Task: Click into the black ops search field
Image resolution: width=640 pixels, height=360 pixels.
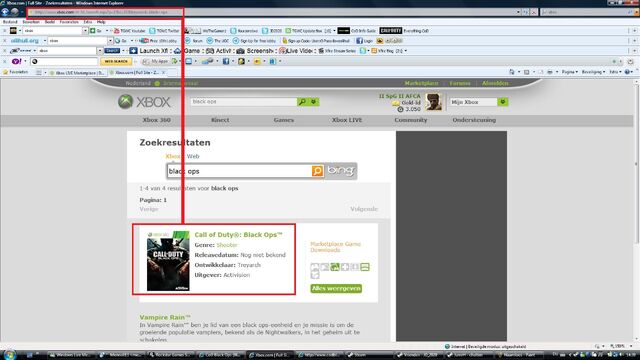Action: [240, 171]
